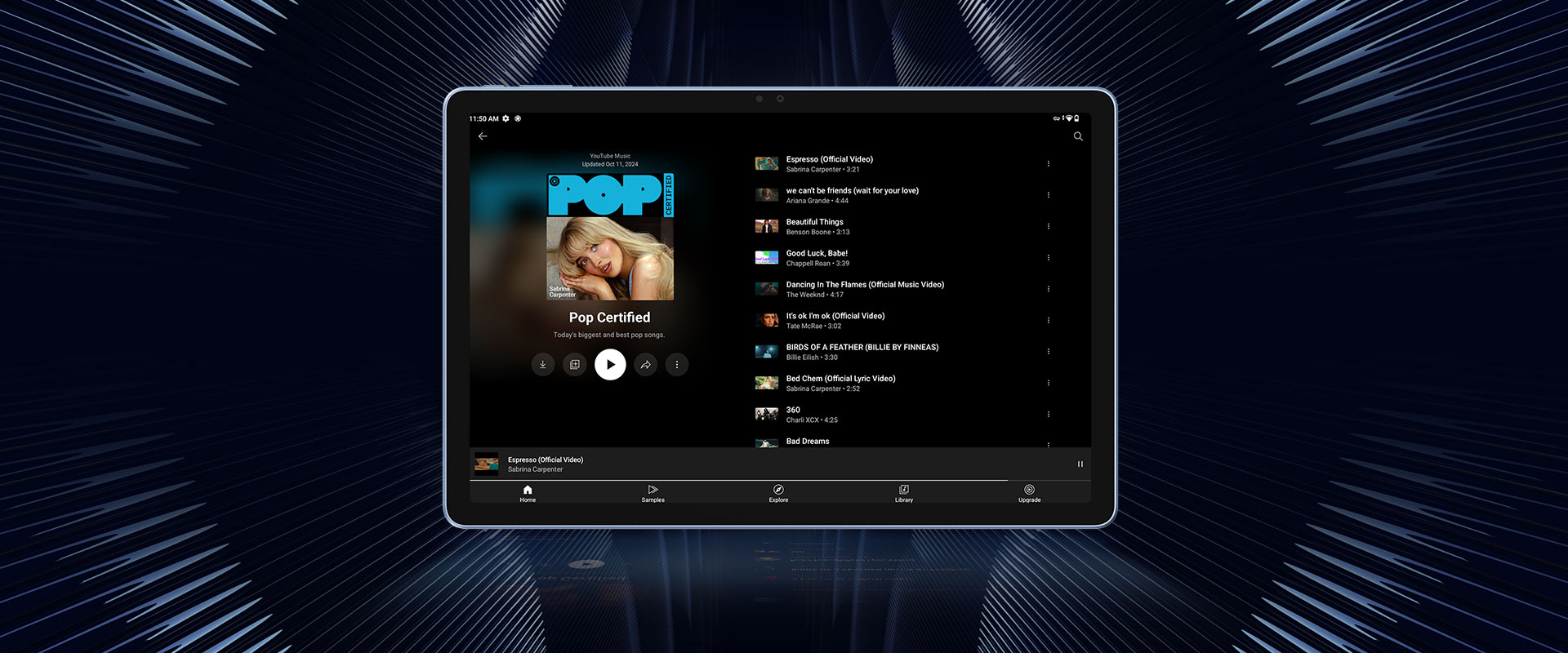Viewport: 1568px width, 653px height.
Task: Pause Espresso in the mini player
Action: point(1080,464)
